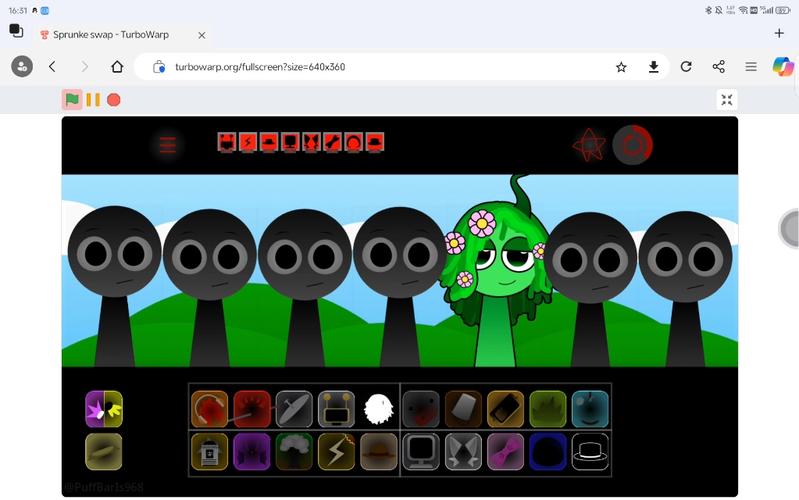This screenshot has height=500, width=799.
Task: Go to browser home page
Action: pyautogui.click(x=117, y=67)
